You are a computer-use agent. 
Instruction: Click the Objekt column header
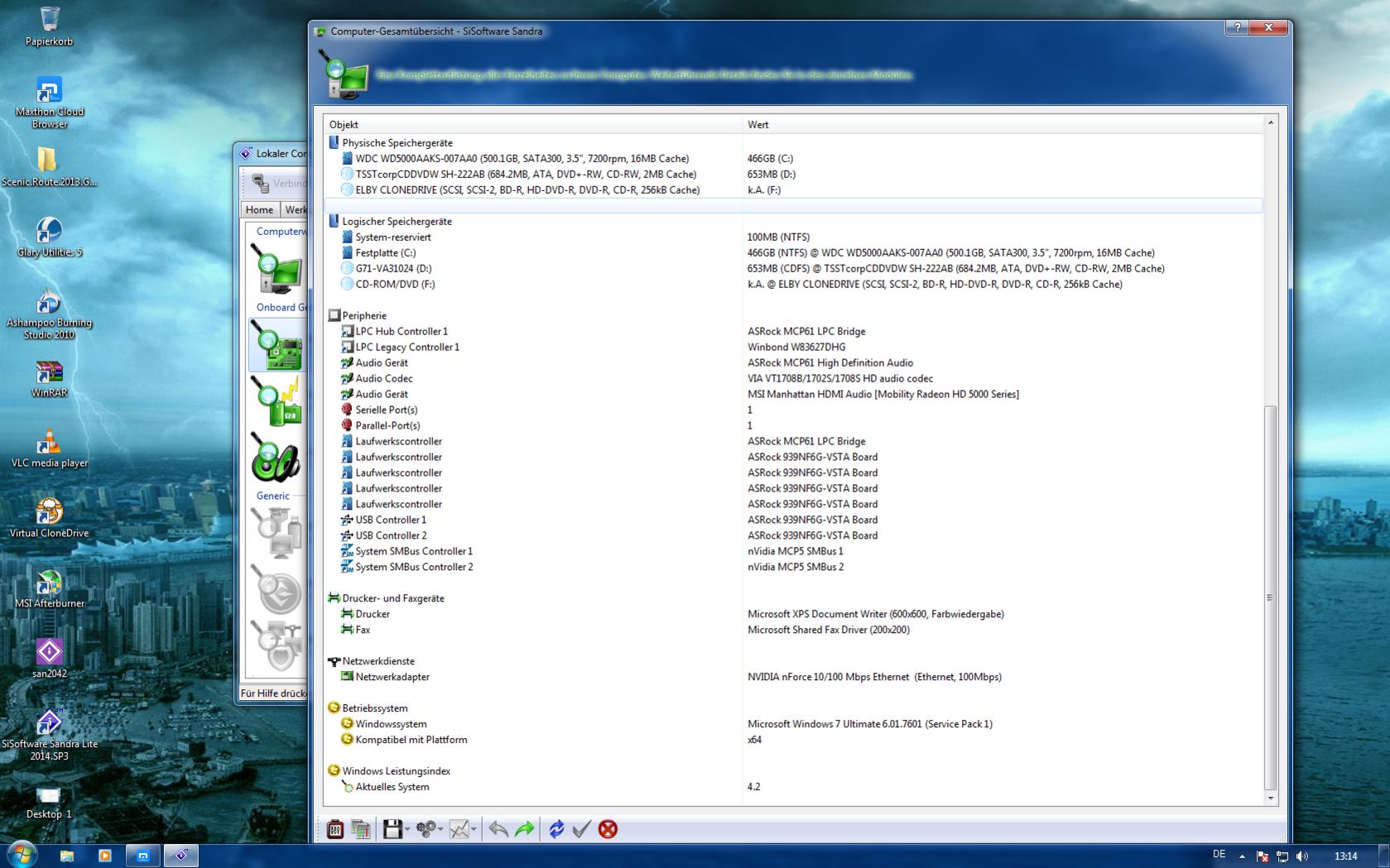pyautogui.click(x=533, y=124)
